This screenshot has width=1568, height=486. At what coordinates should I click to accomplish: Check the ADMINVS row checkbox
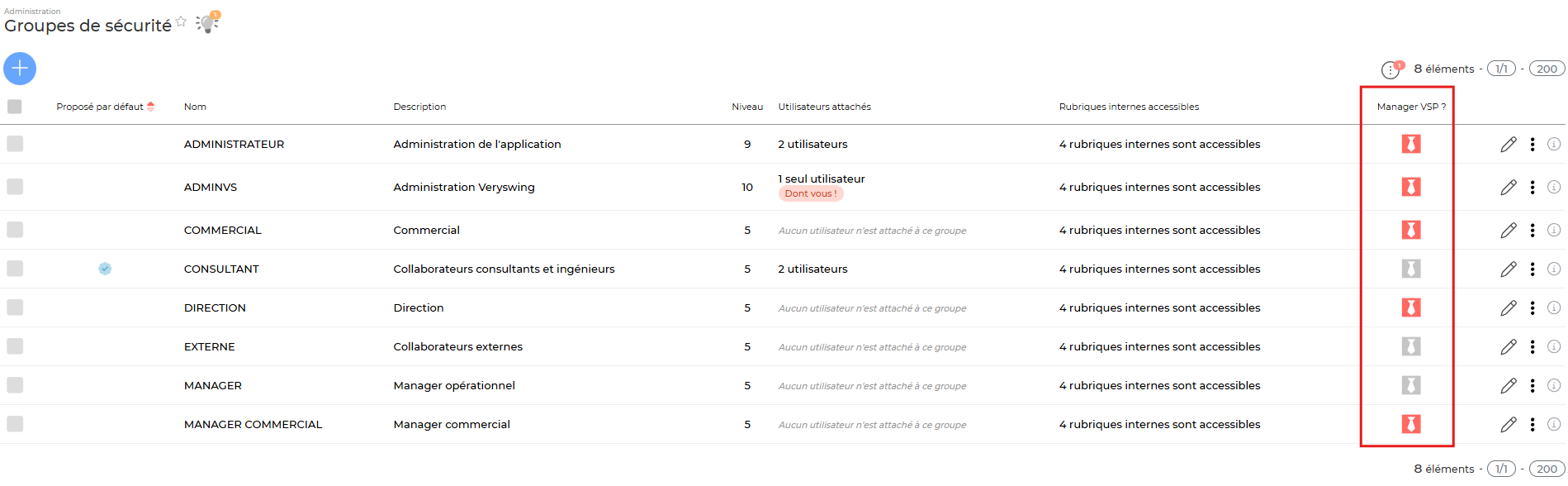tap(15, 187)
